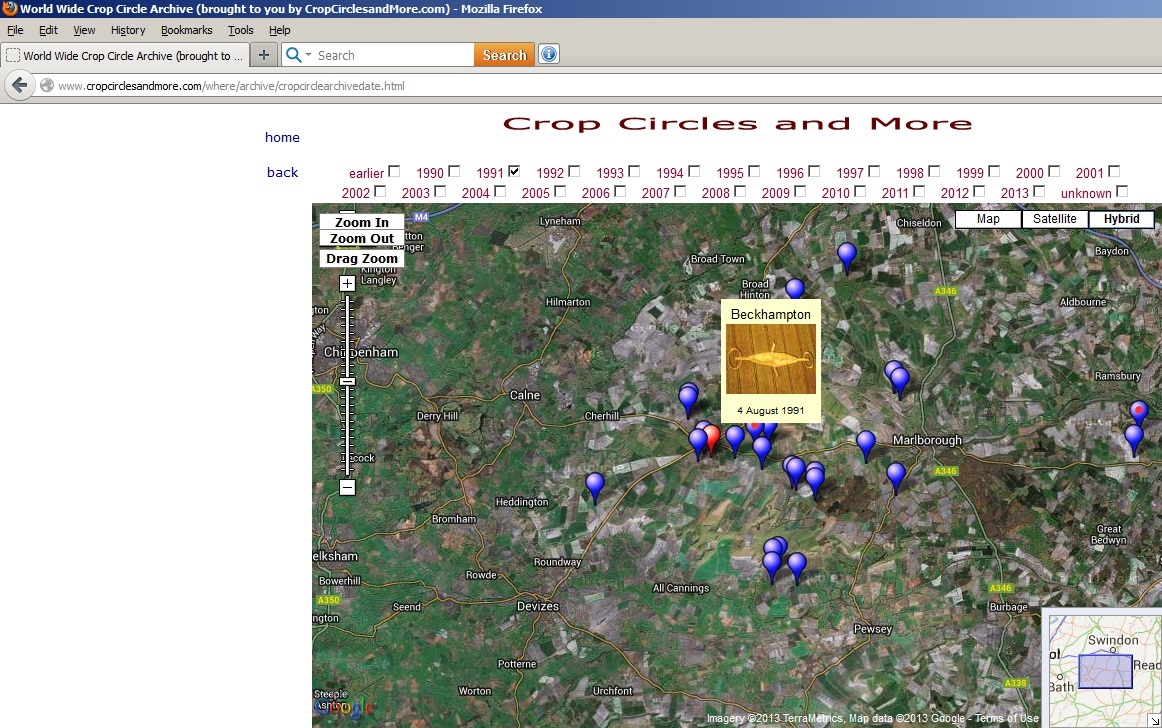Screen dimensions: 1162x728
Task: Click the blue marker near Heddington
Action: point(595,485)
